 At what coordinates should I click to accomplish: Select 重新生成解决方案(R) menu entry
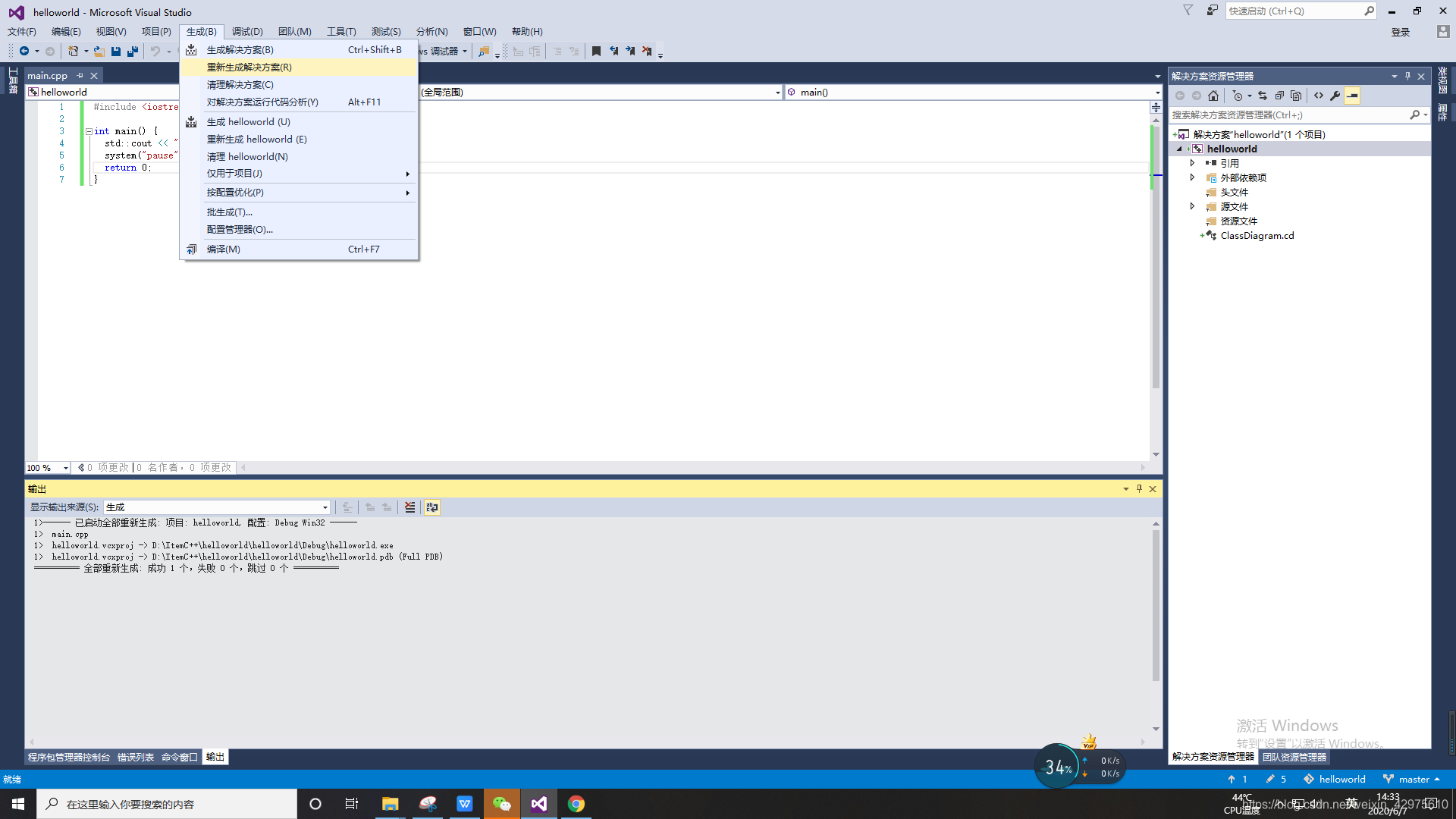coord(299,67)
